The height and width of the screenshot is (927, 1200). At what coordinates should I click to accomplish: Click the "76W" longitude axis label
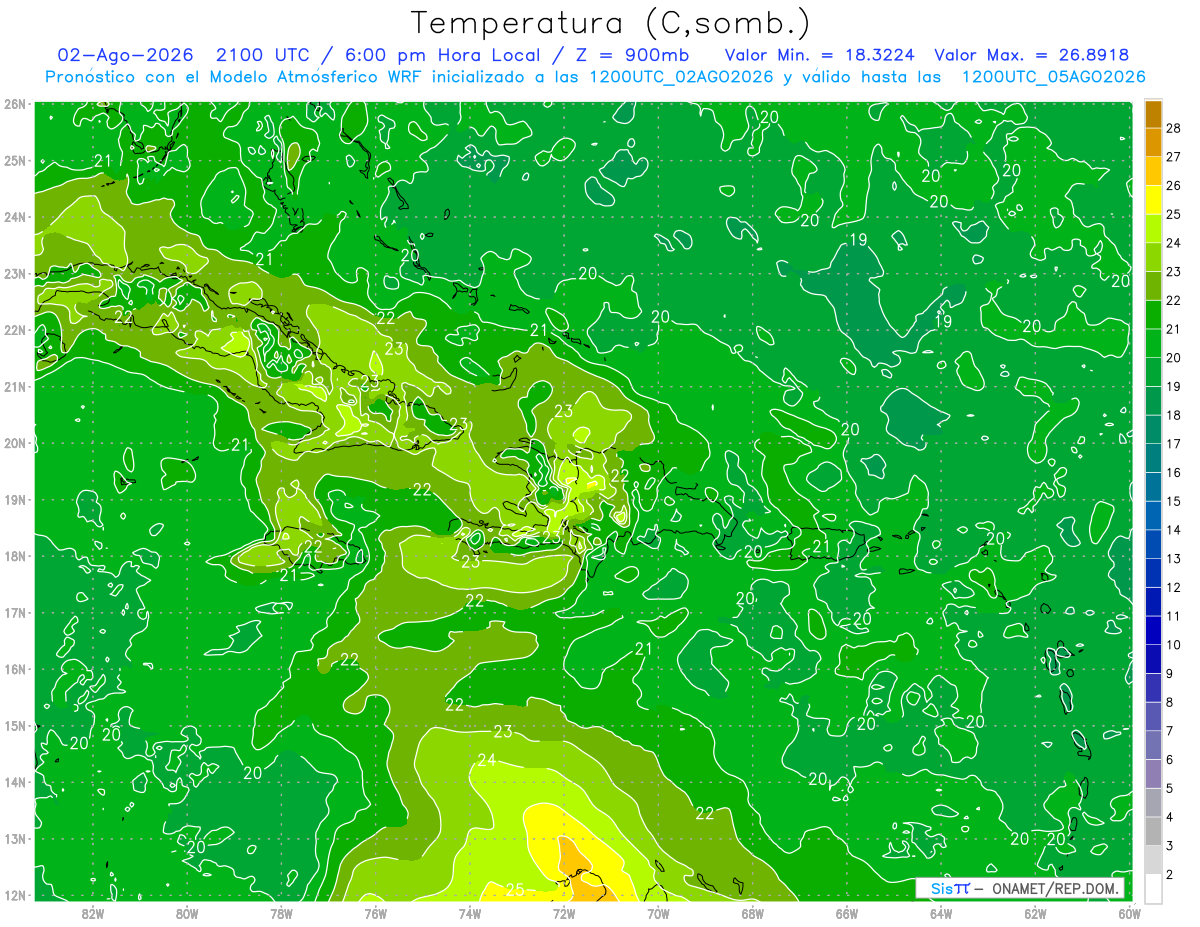click(376, 913)
